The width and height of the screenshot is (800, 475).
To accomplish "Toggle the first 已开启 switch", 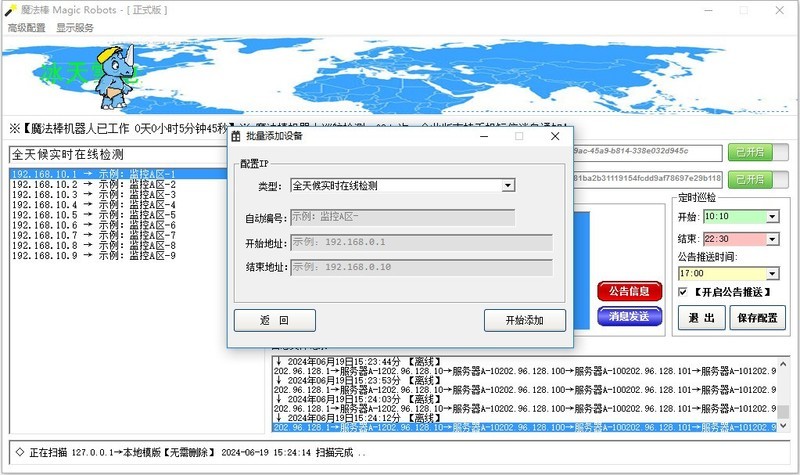I will (x=758, y=153).
